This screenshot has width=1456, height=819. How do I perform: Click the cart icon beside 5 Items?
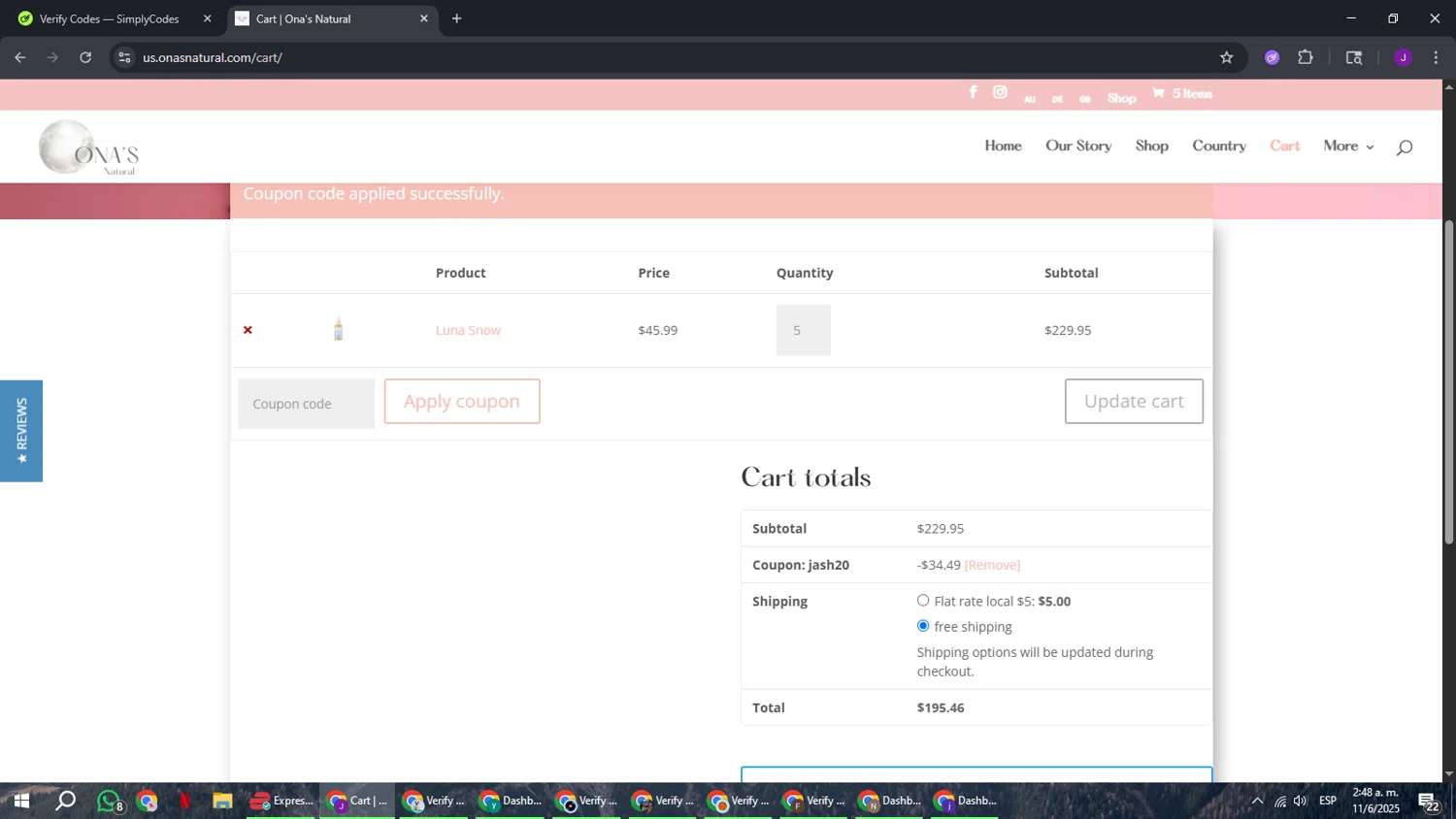click(x=1158, y=93)
